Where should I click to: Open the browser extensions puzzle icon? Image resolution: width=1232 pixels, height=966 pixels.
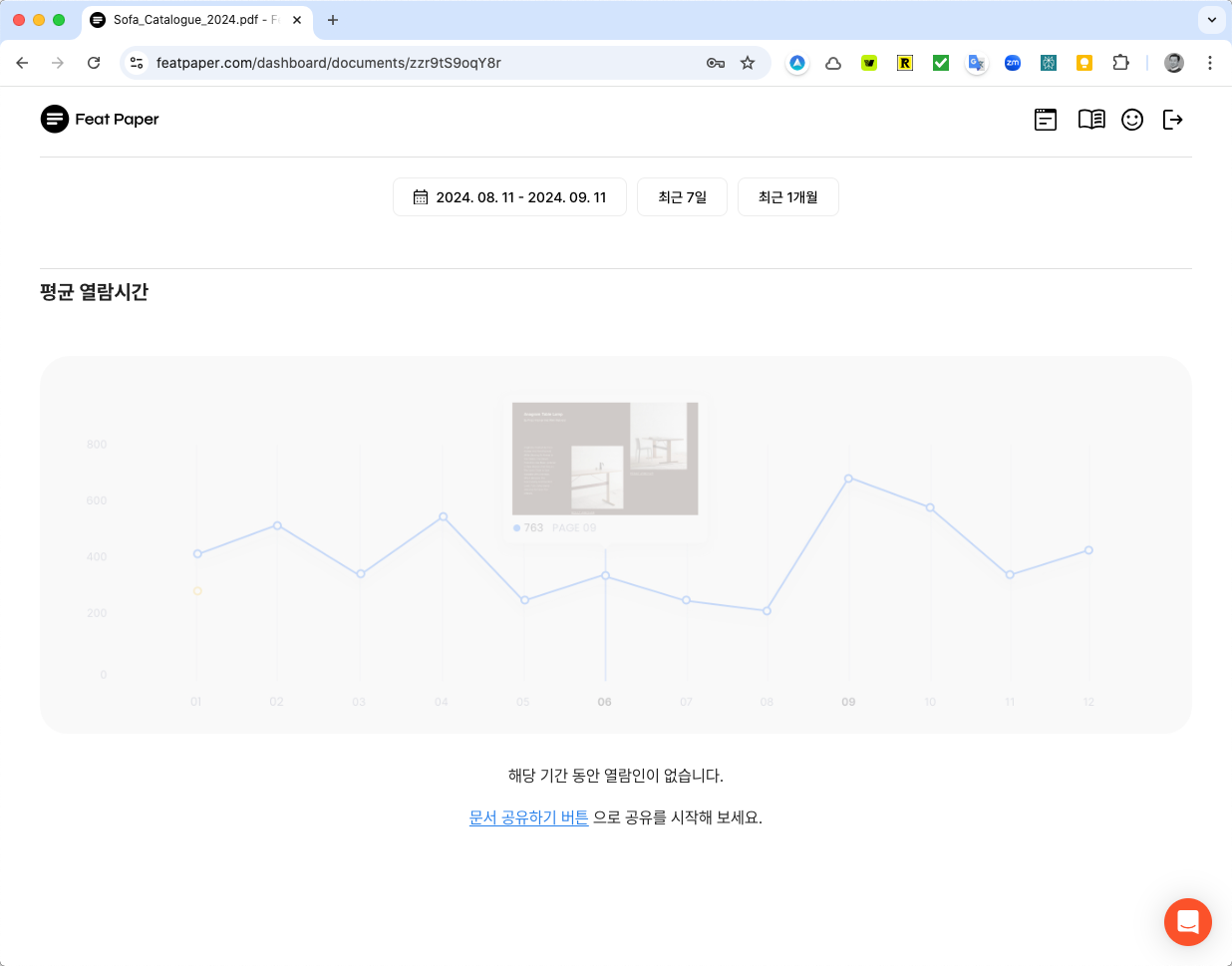1120,63
